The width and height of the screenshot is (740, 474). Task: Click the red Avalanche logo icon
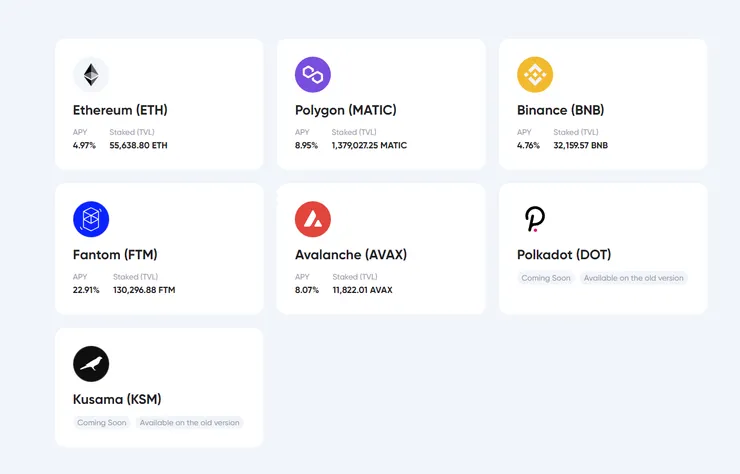313,219
